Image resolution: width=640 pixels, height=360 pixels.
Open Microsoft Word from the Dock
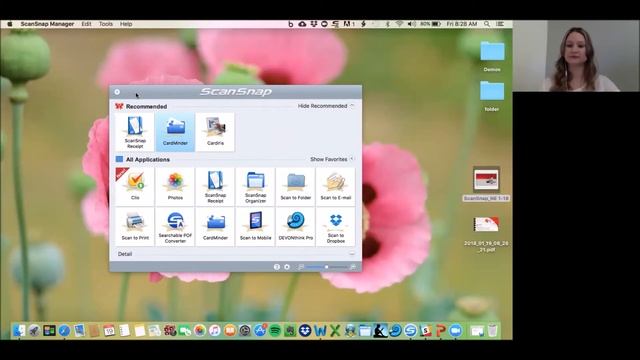(x=320, y=331)
